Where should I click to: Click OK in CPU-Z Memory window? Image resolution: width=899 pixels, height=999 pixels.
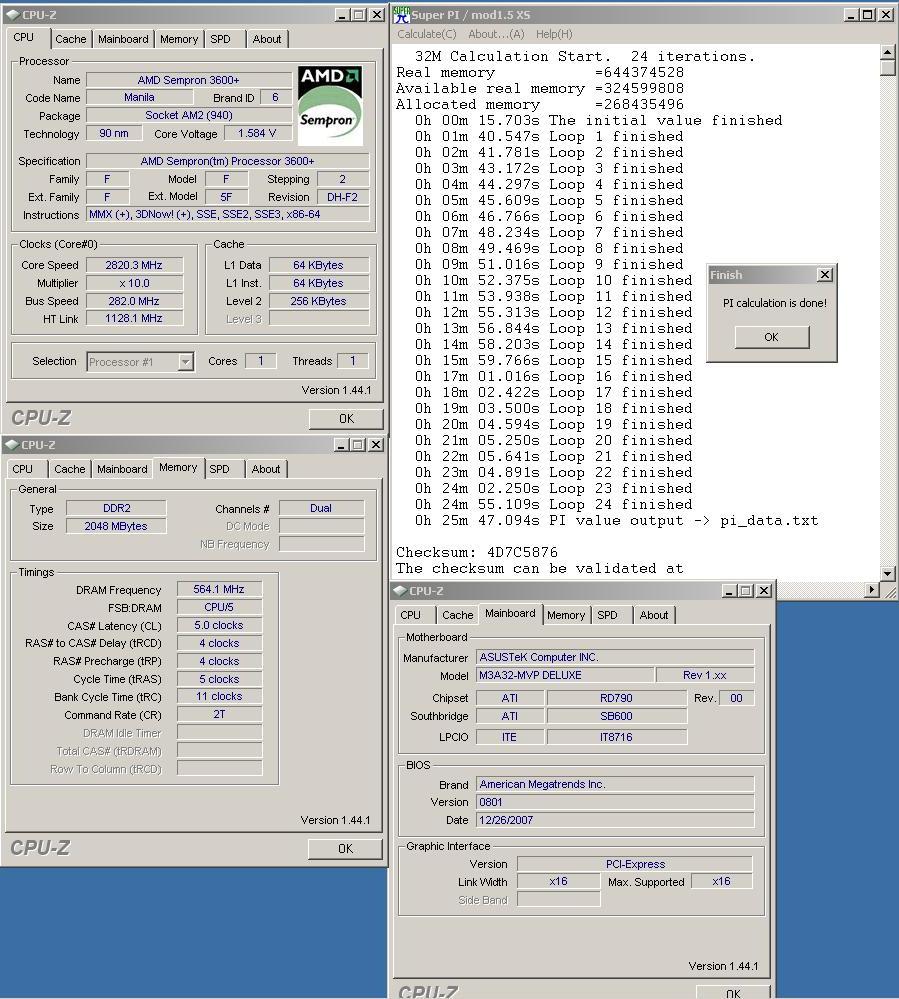point(345,849)
